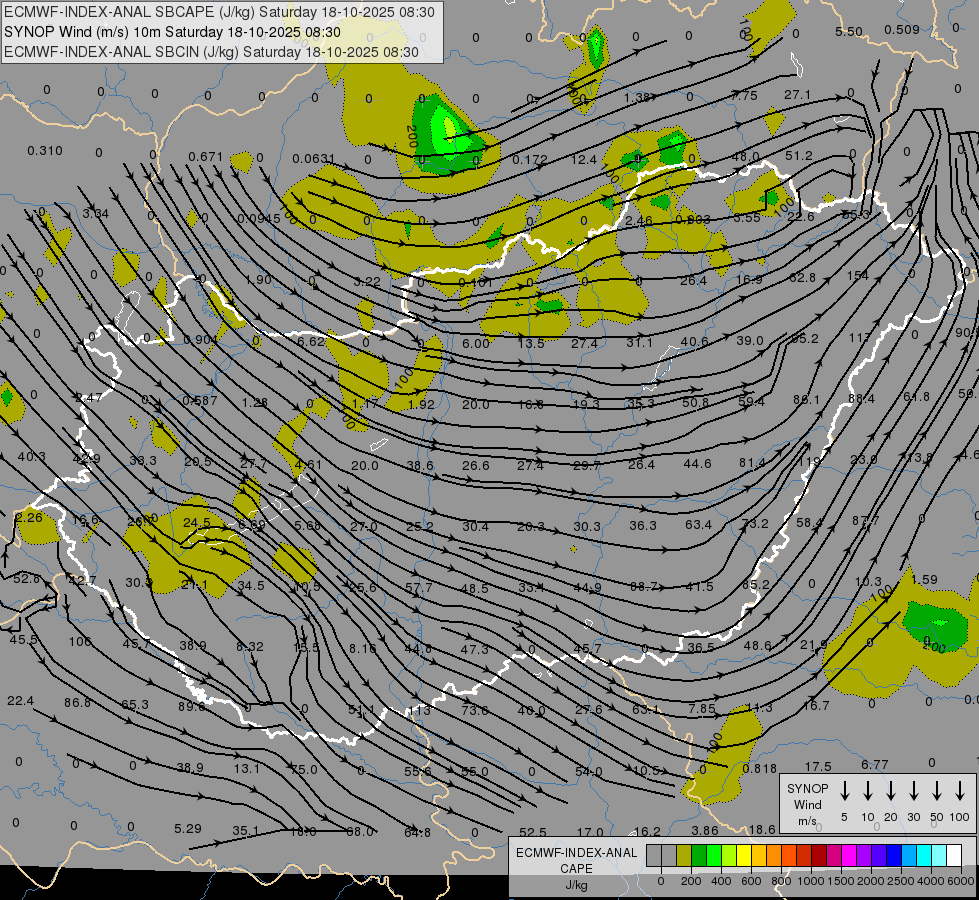Image resolution: width=979 pixels, height=900 pixels.
Task: Click the map value 0.0631
Action: 313,159
